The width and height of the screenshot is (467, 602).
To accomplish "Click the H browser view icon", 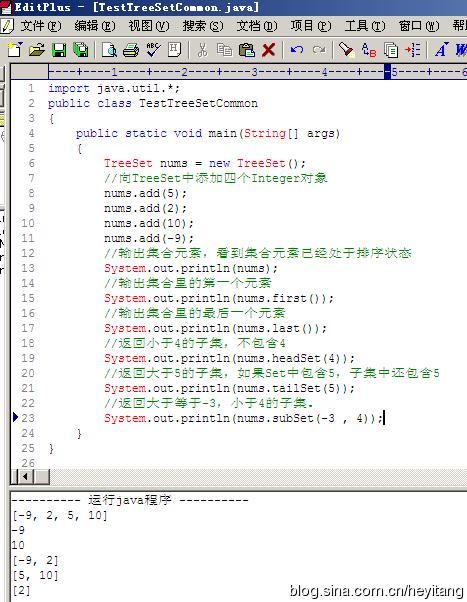I will [x=174, y=50].
